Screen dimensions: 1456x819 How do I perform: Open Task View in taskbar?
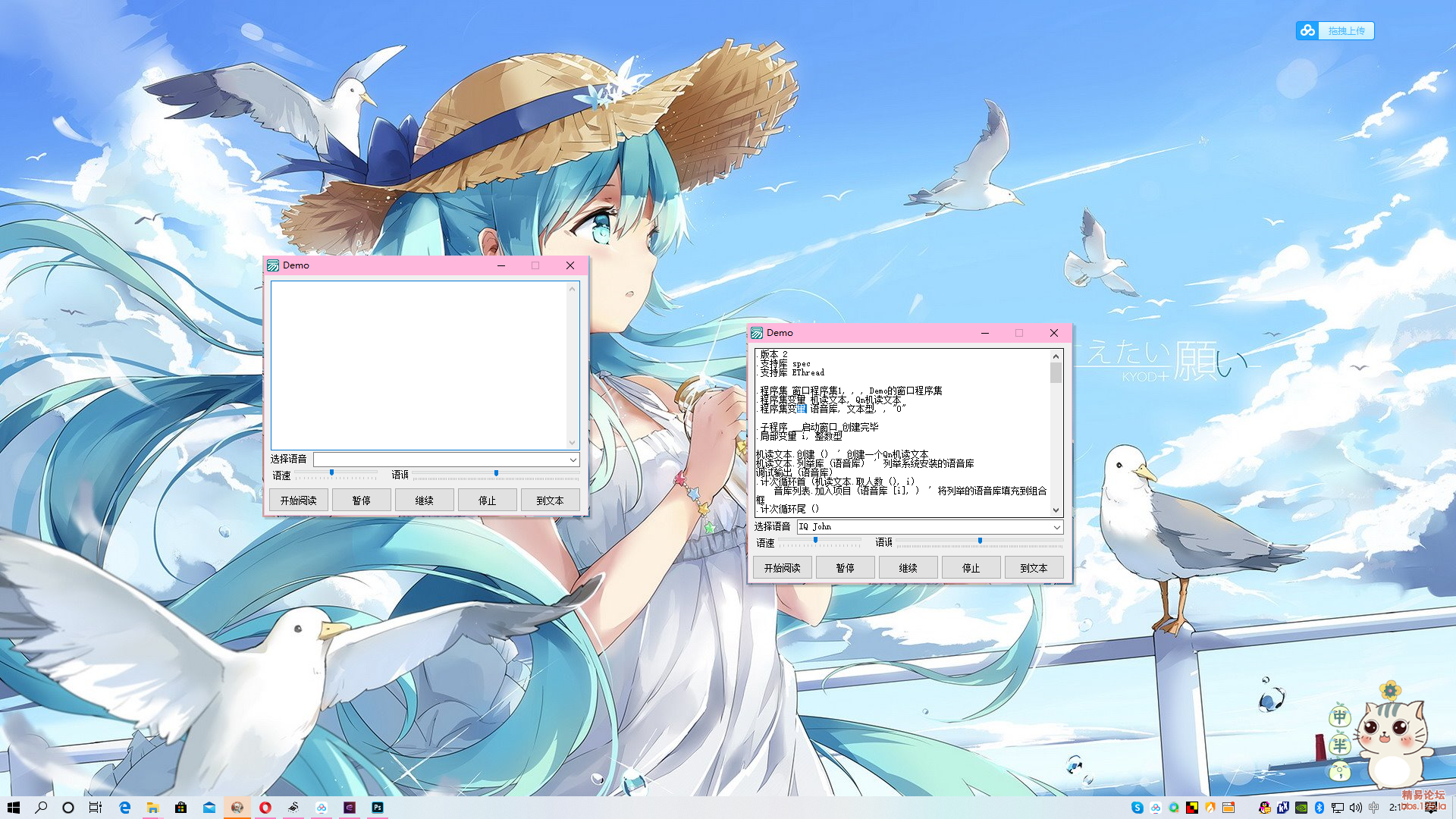[96, 808]
